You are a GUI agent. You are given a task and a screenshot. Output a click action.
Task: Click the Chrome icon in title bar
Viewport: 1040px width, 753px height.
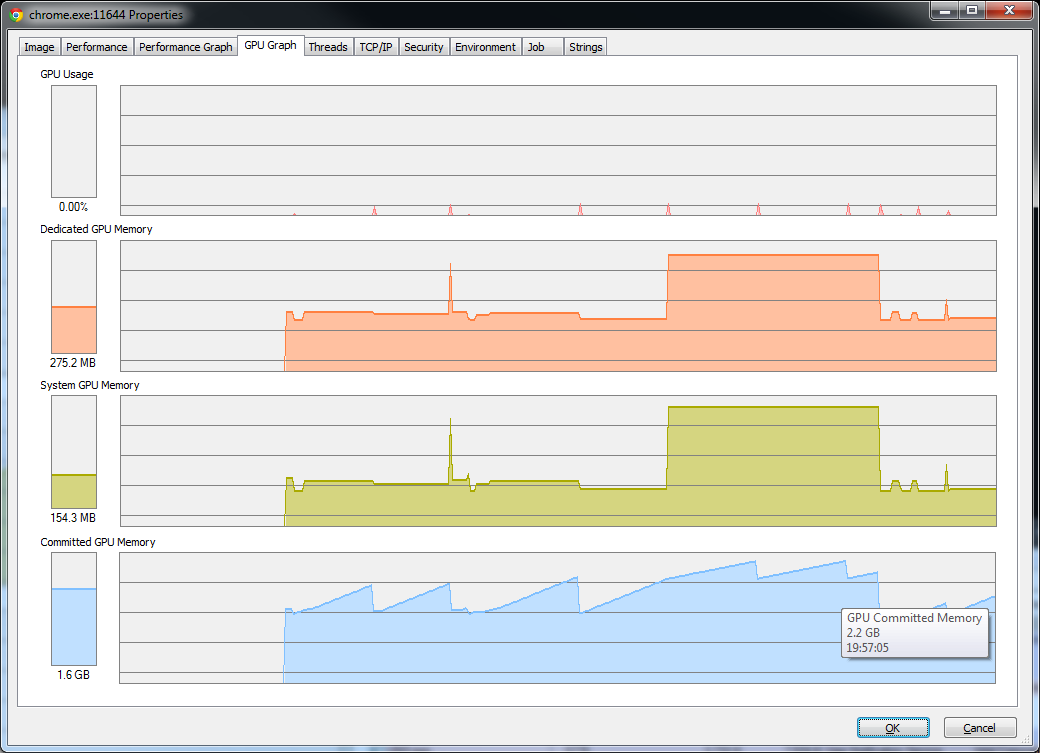pos(16,15)
